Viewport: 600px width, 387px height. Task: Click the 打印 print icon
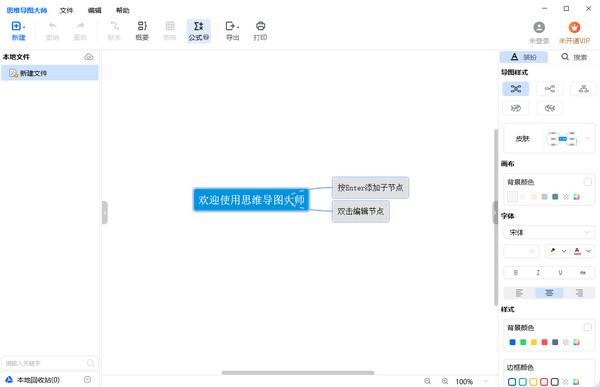(x=260, y=31)
